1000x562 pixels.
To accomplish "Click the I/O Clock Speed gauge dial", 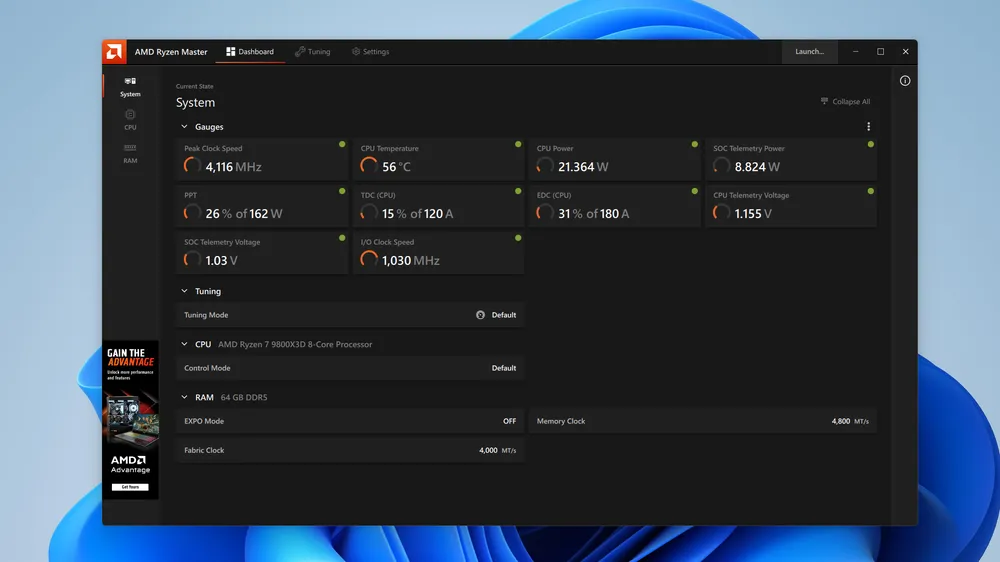I will pos(369,260).
